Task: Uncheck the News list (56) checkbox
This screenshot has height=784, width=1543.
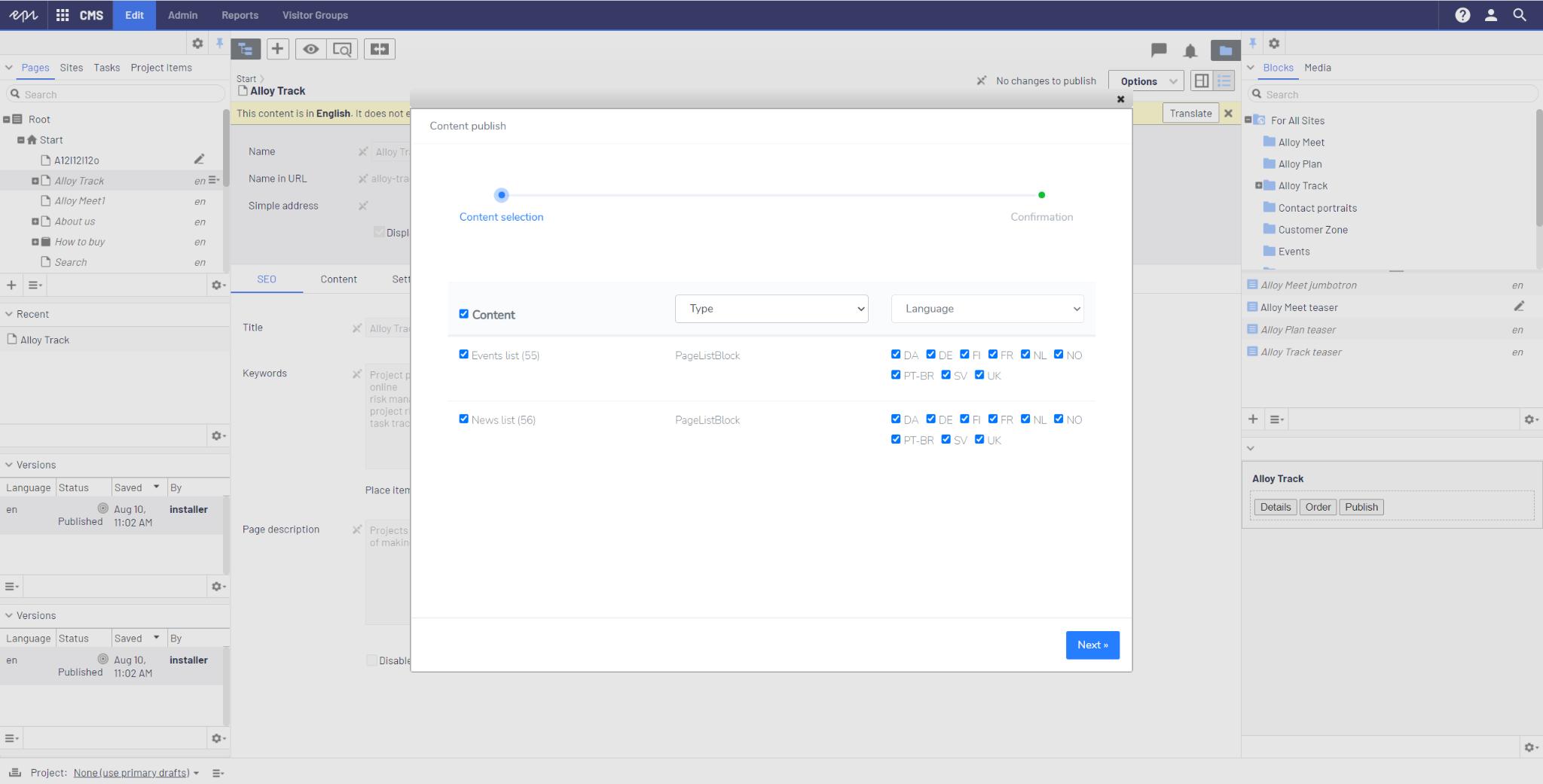Action: pyautogui.click(x=464, y=419)
